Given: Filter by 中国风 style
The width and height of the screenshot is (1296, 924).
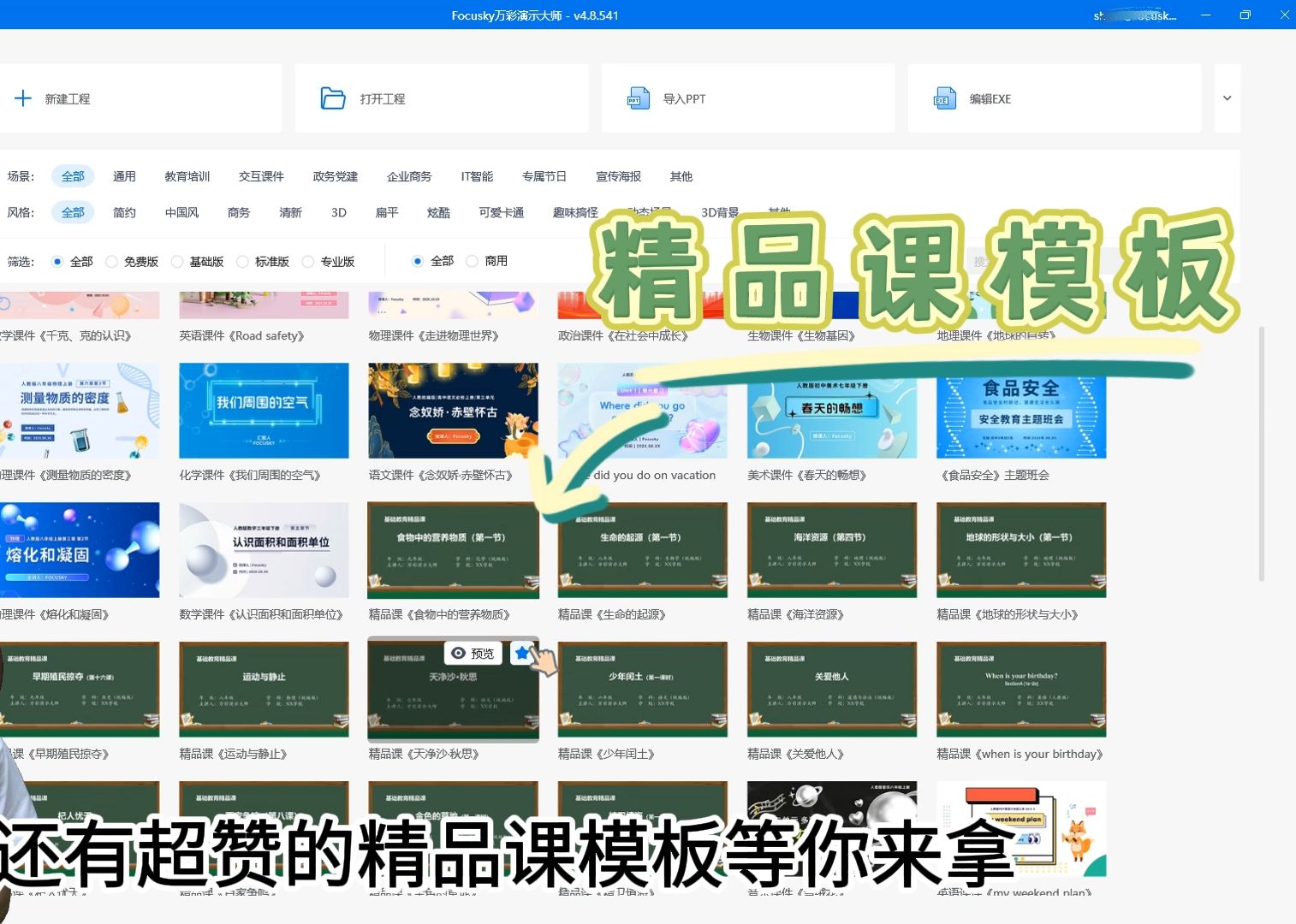Looking at the screenshot, I should point(181,212).
